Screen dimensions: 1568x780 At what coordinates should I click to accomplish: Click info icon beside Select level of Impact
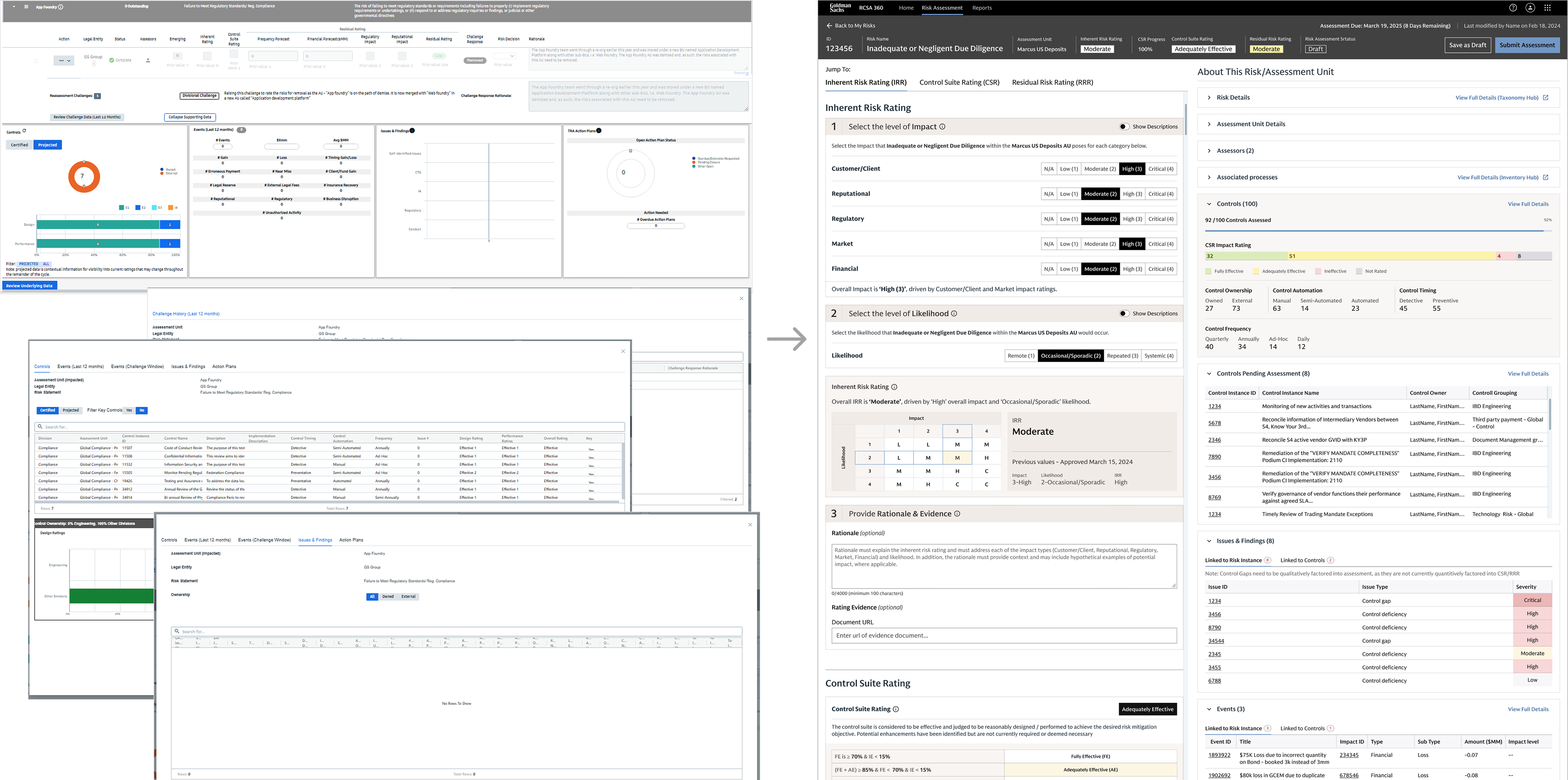942,127
